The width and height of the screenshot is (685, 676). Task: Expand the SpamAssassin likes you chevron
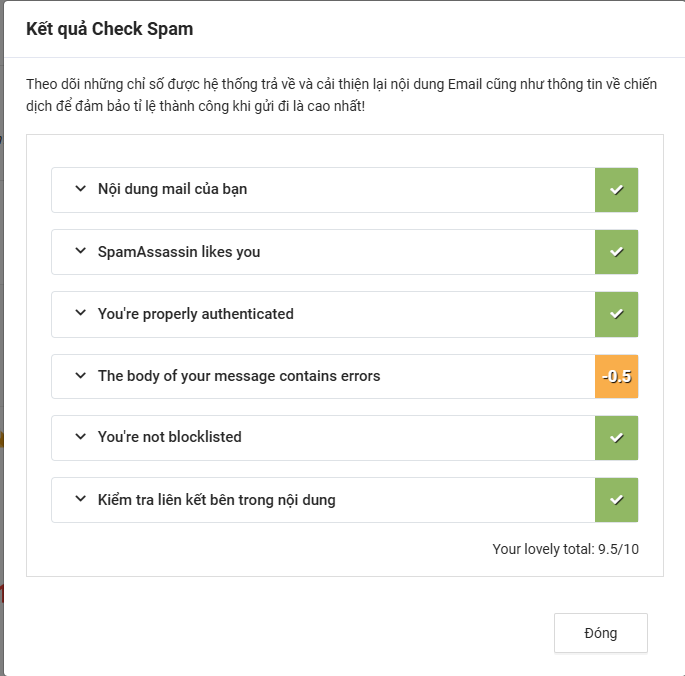tap(80, 252)
